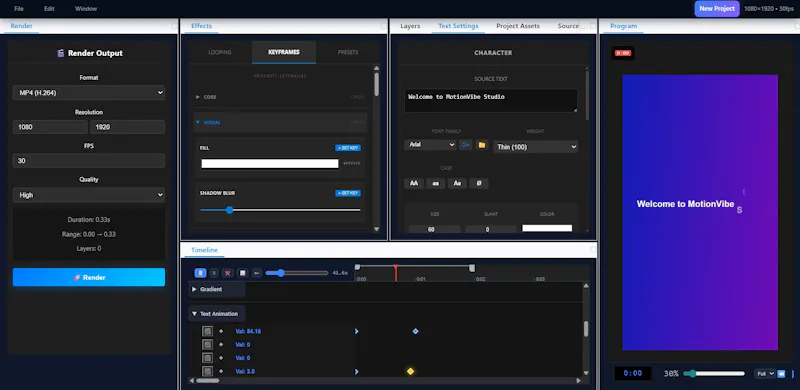Click the Google fonts icon beside Arial
800x390 pixels.
pos(465,145)
